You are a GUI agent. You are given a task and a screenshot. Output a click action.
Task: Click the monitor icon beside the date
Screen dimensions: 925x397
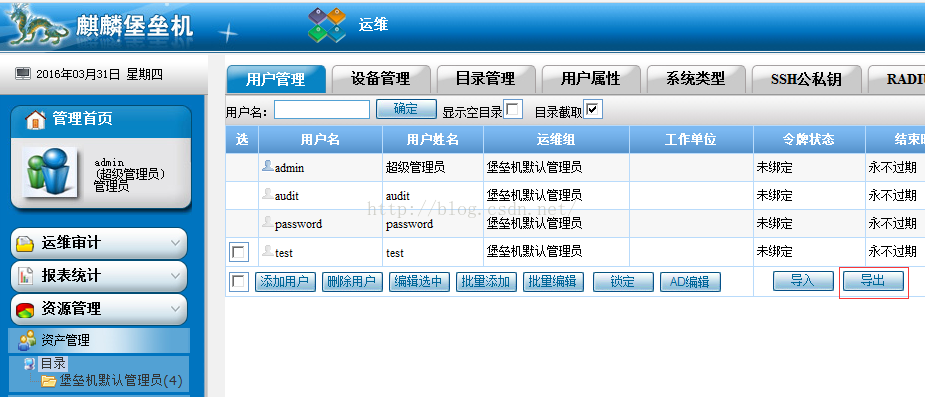(x=23, y=74)
